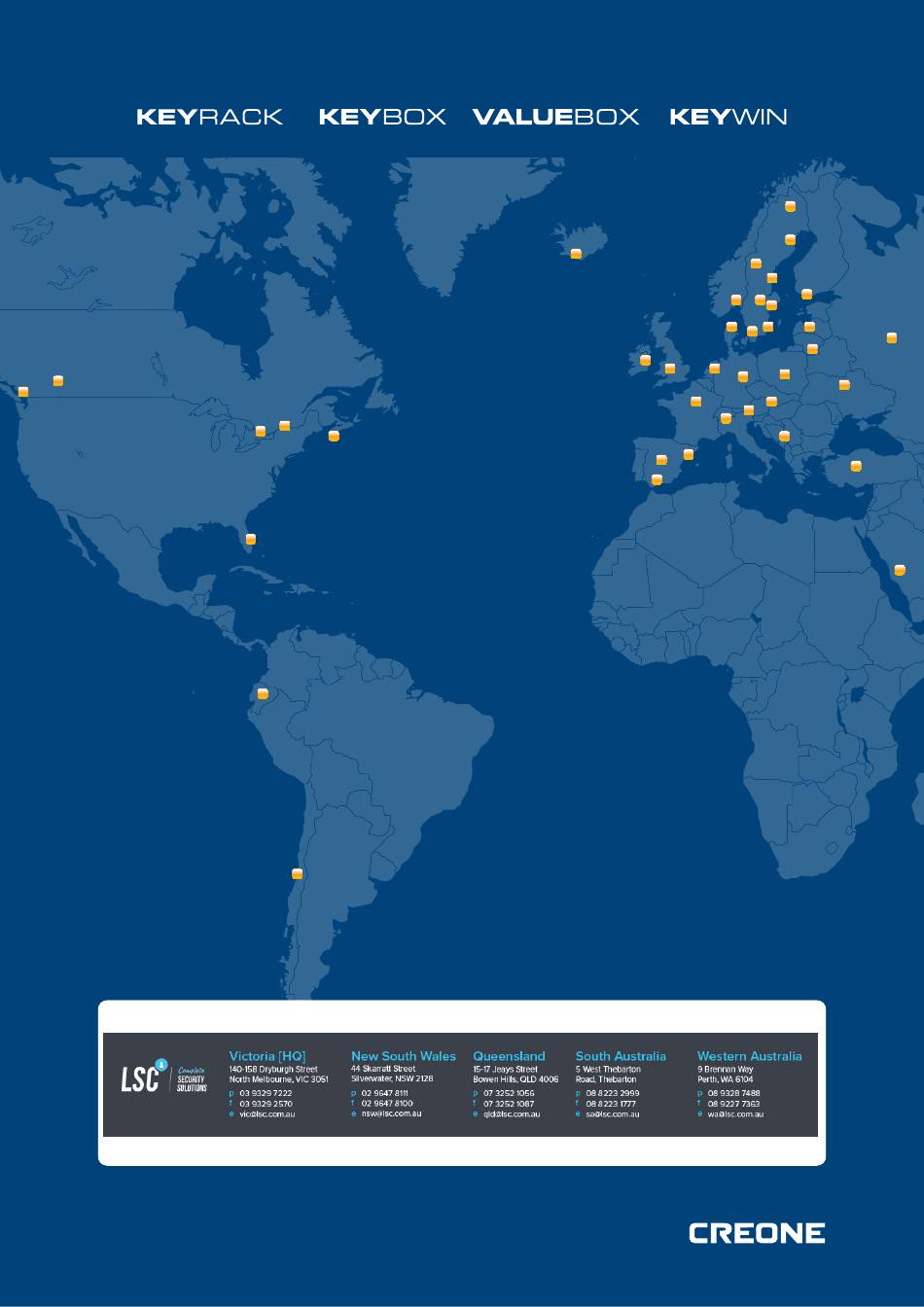924x1307 pixels.
Task: Click Victoria phone number 03 9329 7222
Action: (x=266, y=1093)
